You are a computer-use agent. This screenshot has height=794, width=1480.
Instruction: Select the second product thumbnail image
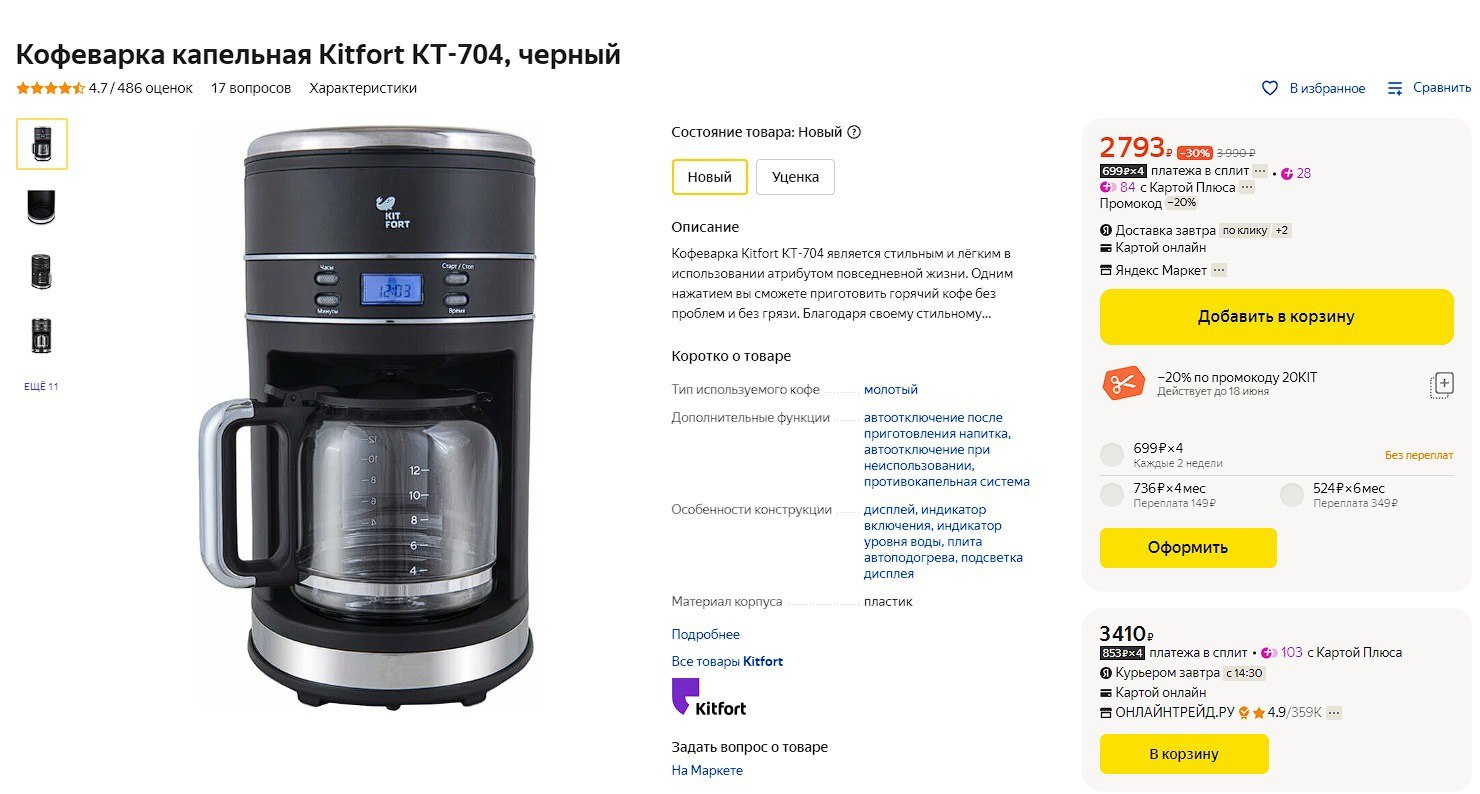(41, 207)
